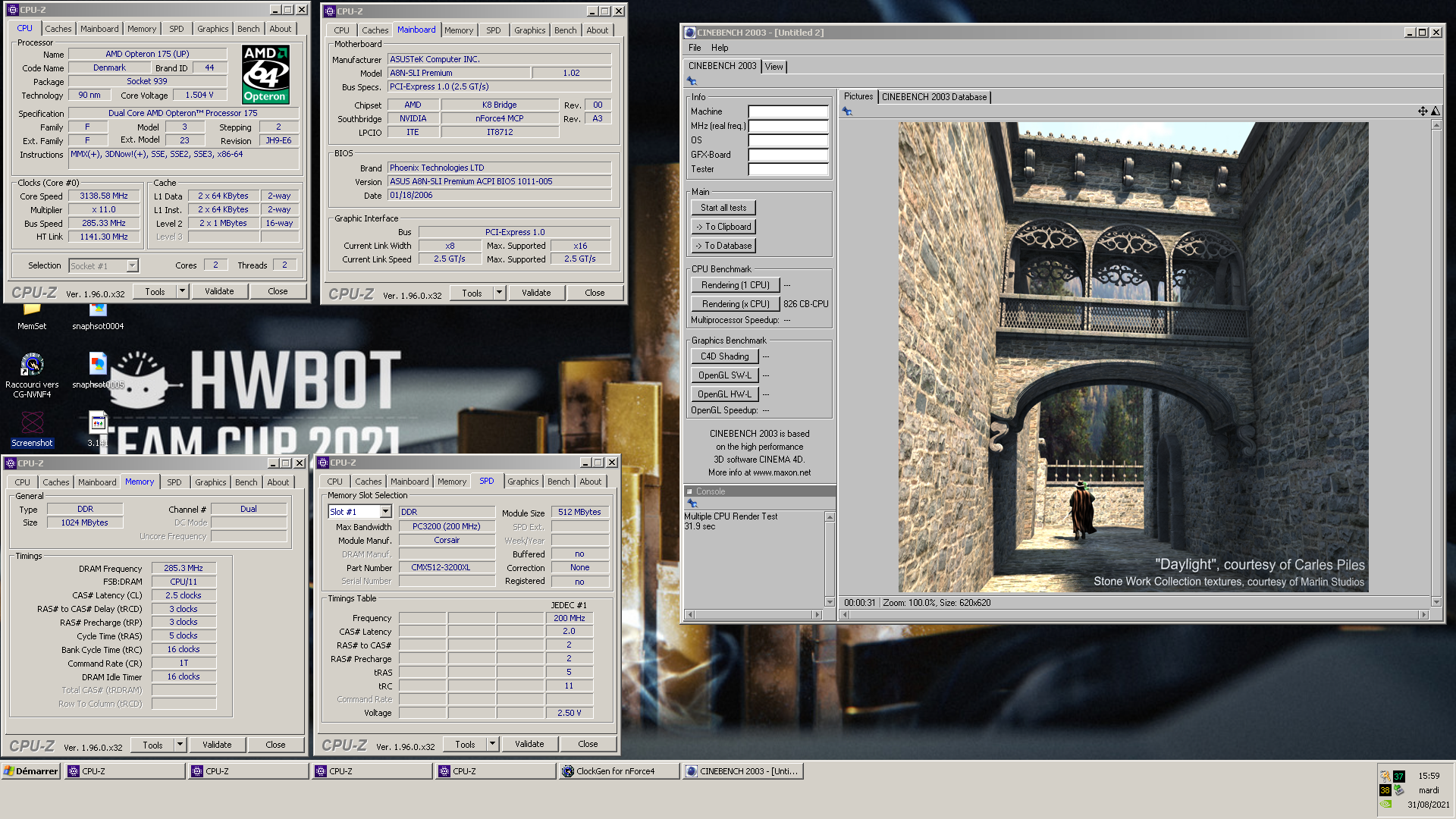Open the Help menu in CINEBENCH
The image size is (1456, 819).
(x=720, y=48)
